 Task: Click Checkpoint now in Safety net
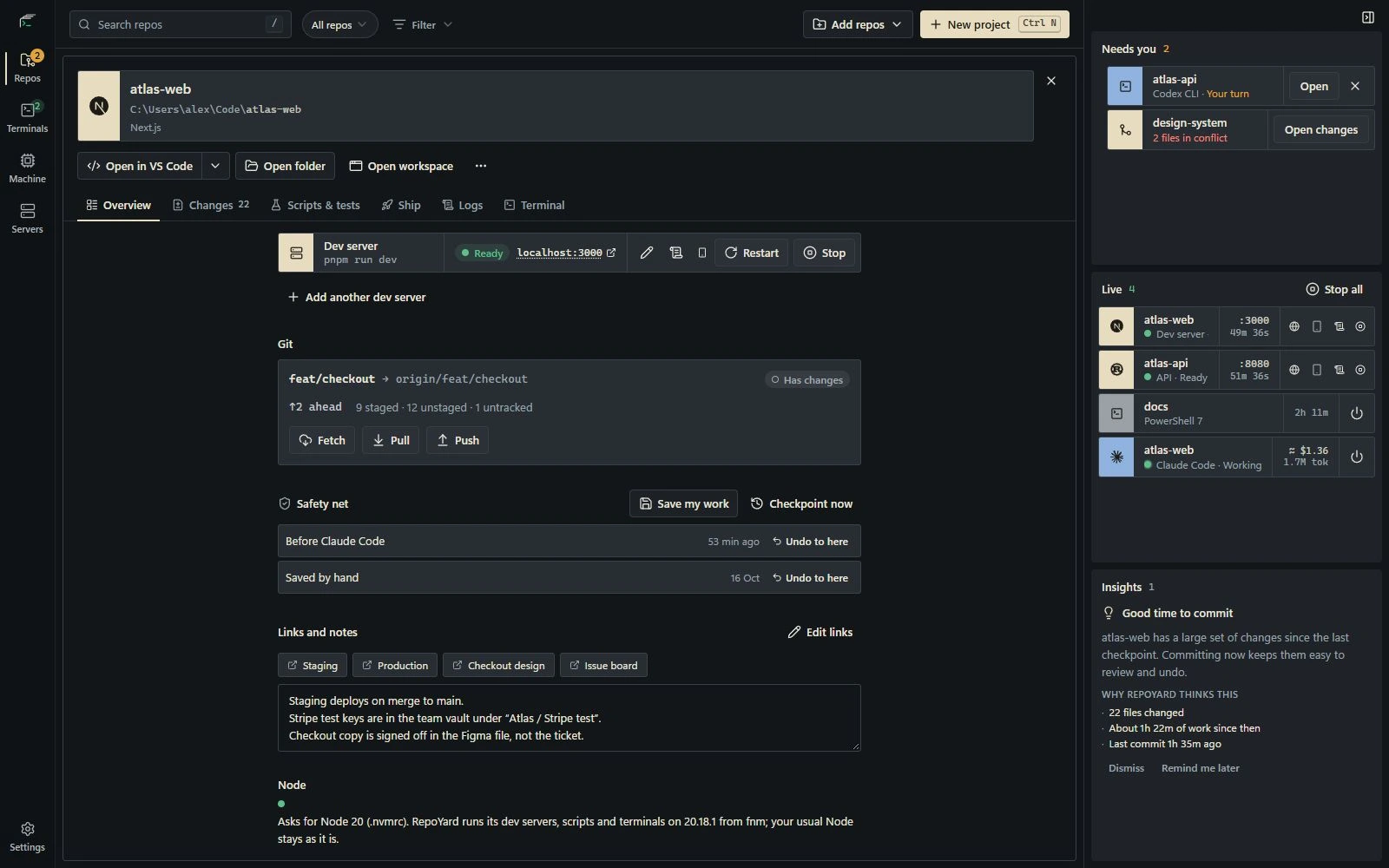click(x=801, y=503)
